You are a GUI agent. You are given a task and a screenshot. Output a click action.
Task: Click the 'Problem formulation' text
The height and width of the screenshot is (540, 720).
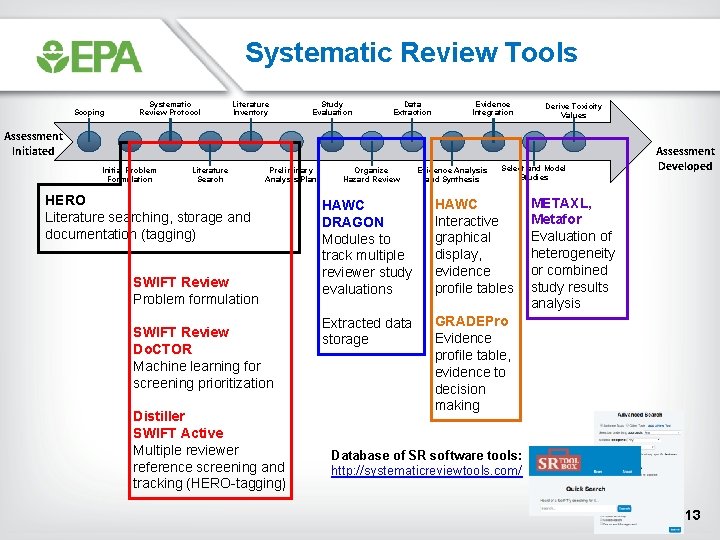(196, 299)
